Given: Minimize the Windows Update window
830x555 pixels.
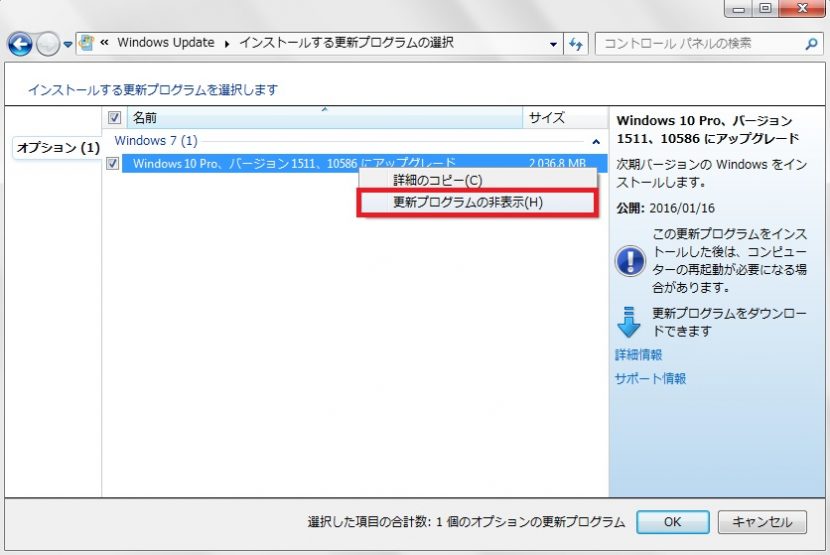Looking at the screenshot, I should click(739, 8).
